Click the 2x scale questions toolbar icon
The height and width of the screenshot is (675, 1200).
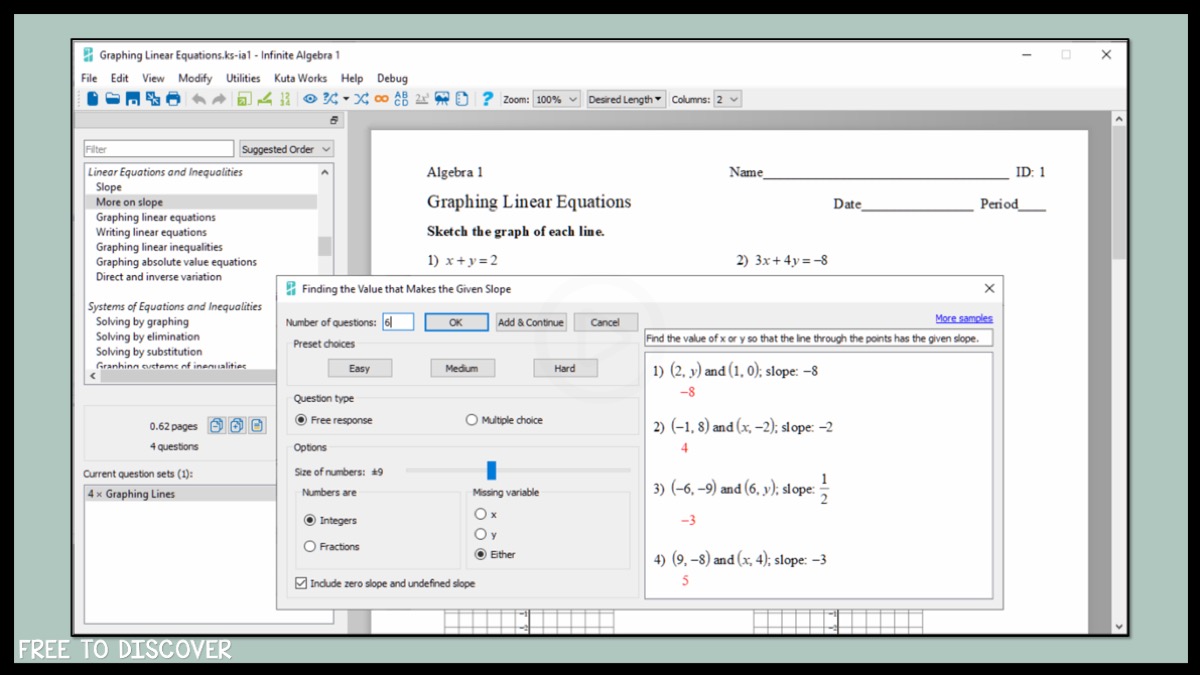click(422, 99)
